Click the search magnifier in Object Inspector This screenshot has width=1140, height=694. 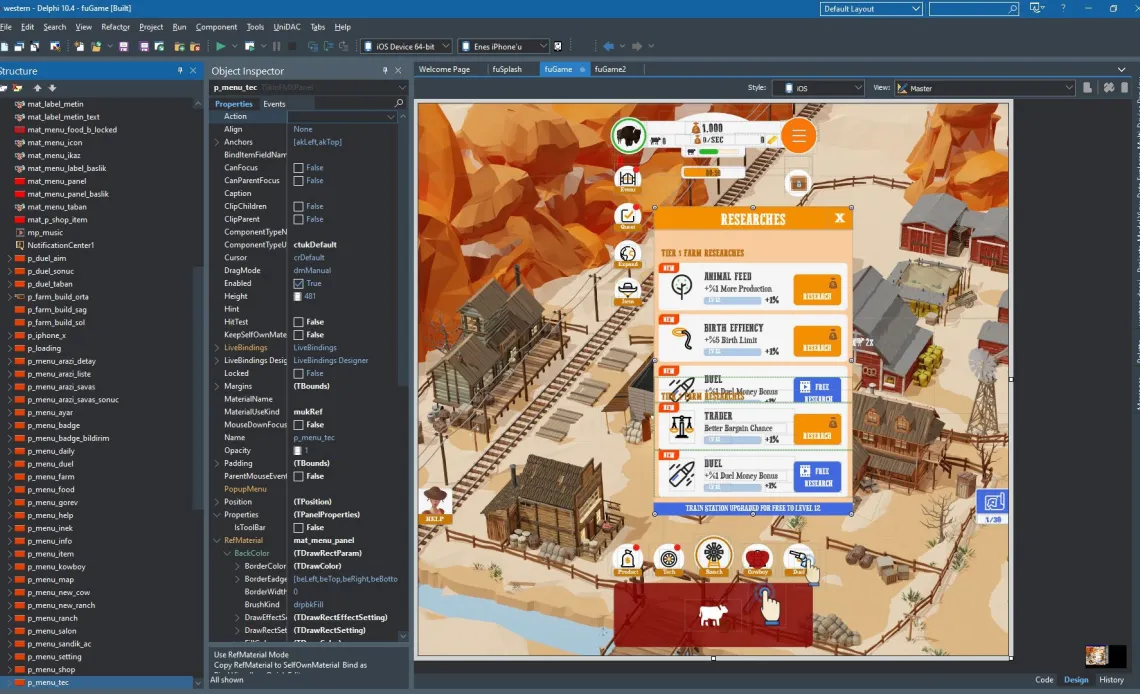click(398, 103)
